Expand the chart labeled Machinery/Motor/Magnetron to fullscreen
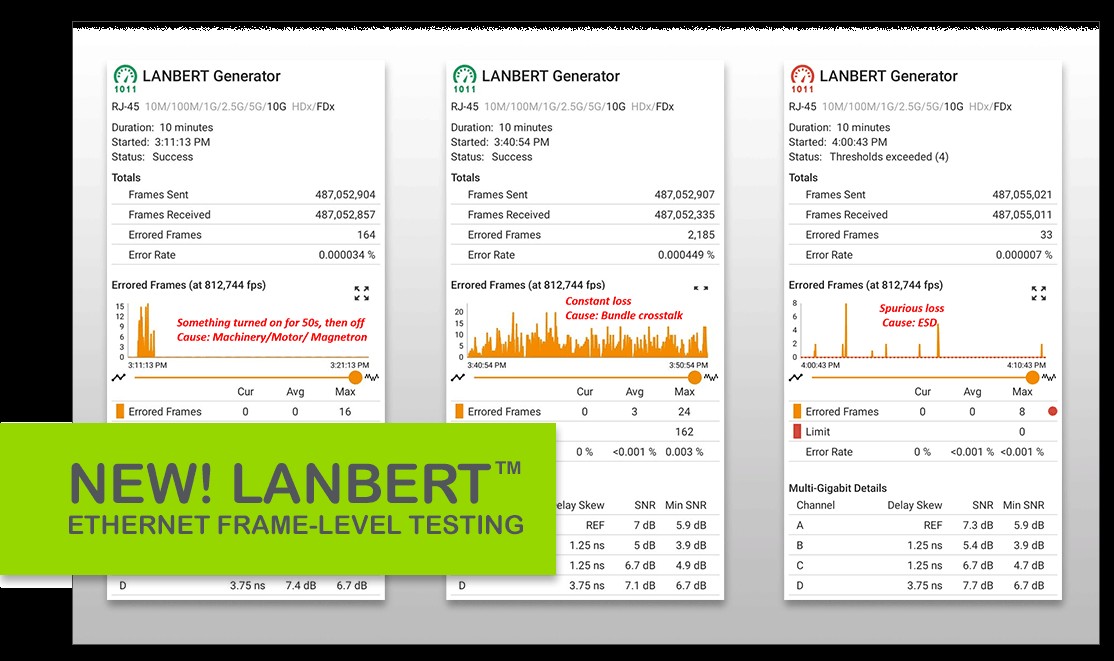Screen dimensions: 1114x661 [x=361, y=293]
